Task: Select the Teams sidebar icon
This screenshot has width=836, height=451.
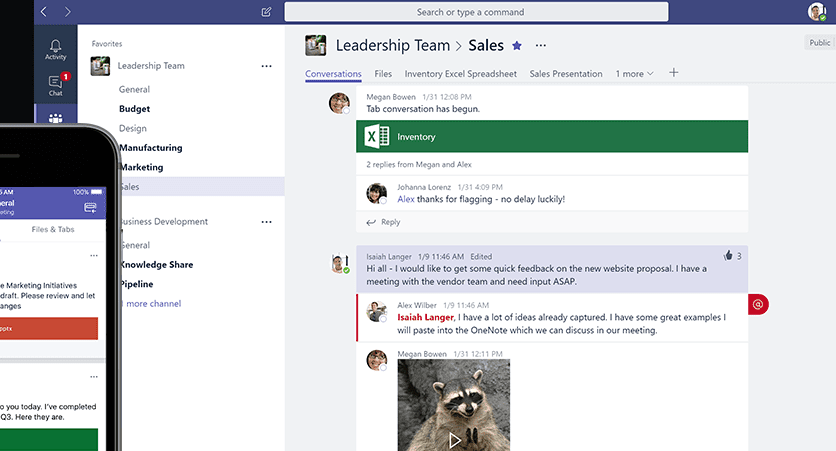Action: (x=55, y=118)
